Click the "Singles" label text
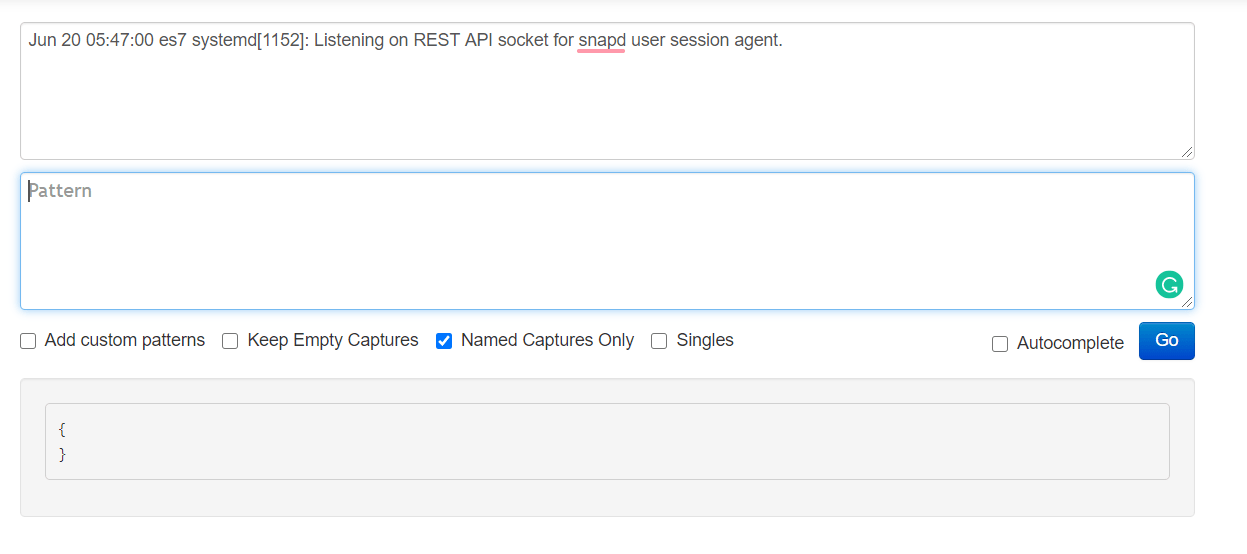The image size is (1247, 554). [x=705, y=341]
